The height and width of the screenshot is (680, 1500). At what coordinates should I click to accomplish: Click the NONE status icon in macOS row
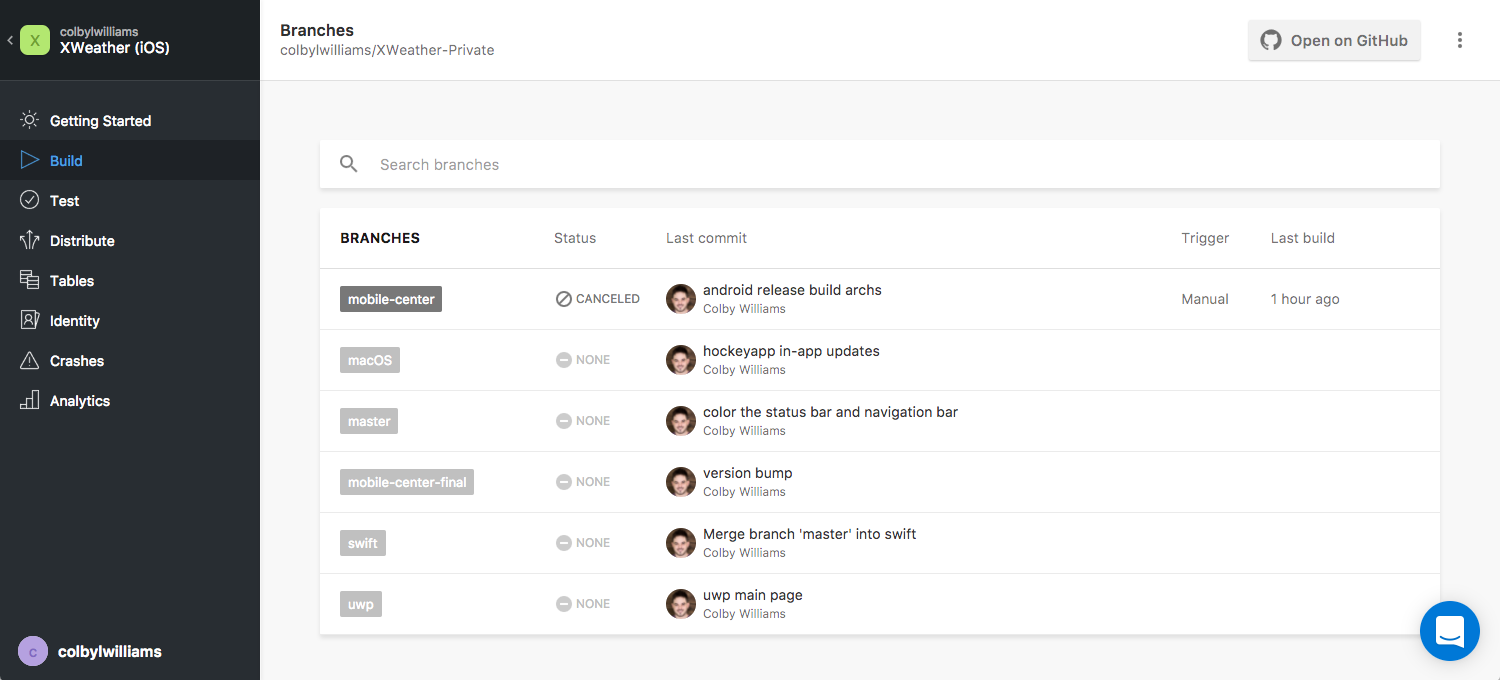click(x=564, y=360)
